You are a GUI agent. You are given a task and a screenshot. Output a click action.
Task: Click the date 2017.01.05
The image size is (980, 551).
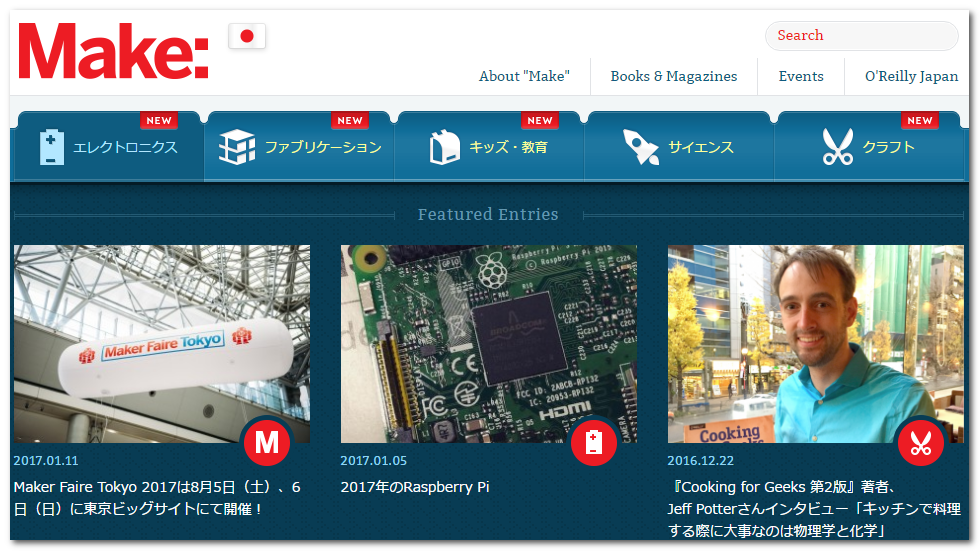374,461
